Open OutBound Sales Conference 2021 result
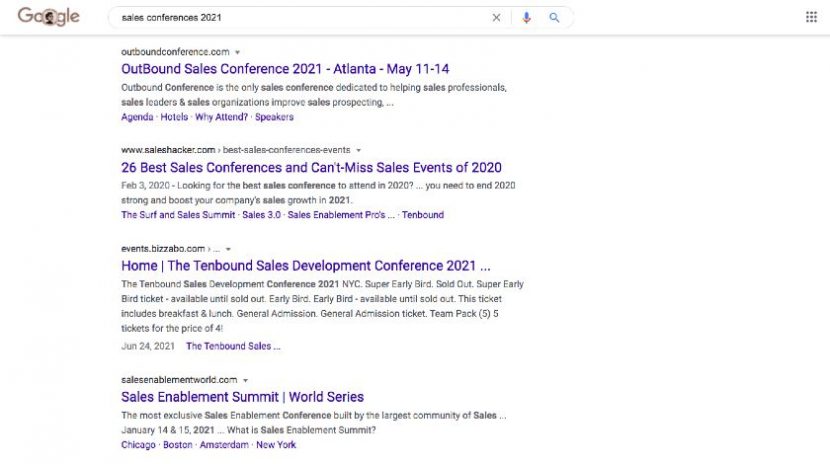830x464 pixels. pos(285,69)
